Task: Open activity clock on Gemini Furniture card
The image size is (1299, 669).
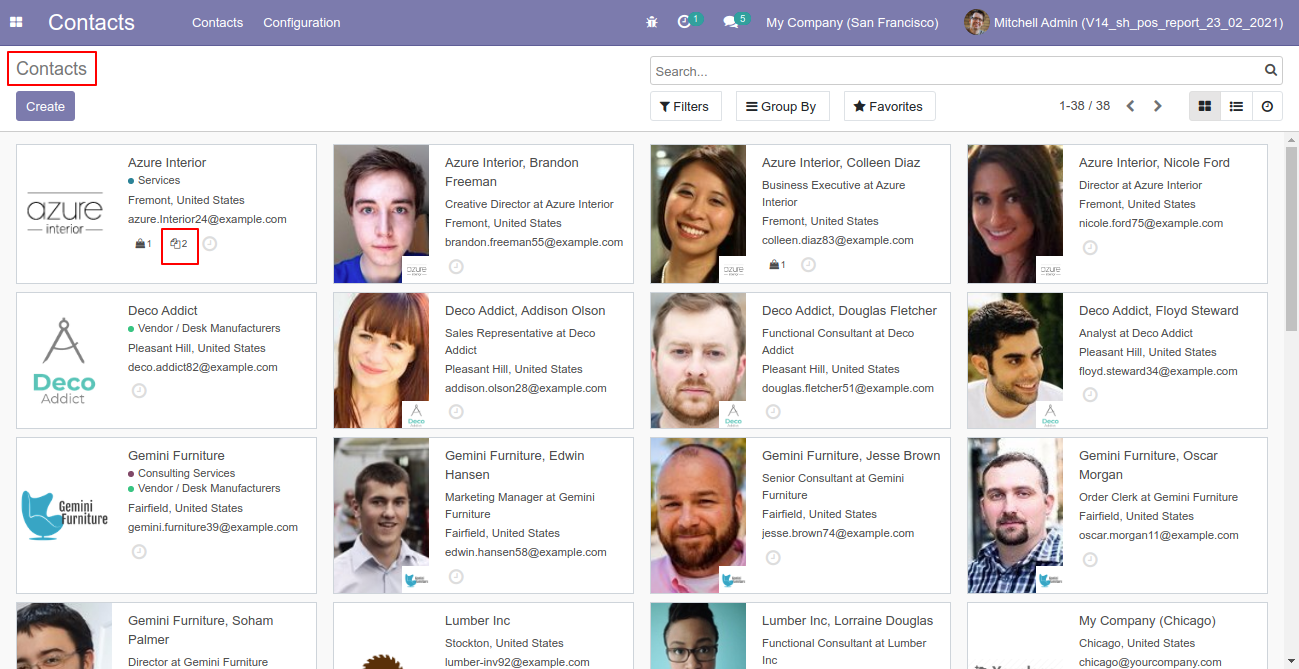Action: click(139, 551)
